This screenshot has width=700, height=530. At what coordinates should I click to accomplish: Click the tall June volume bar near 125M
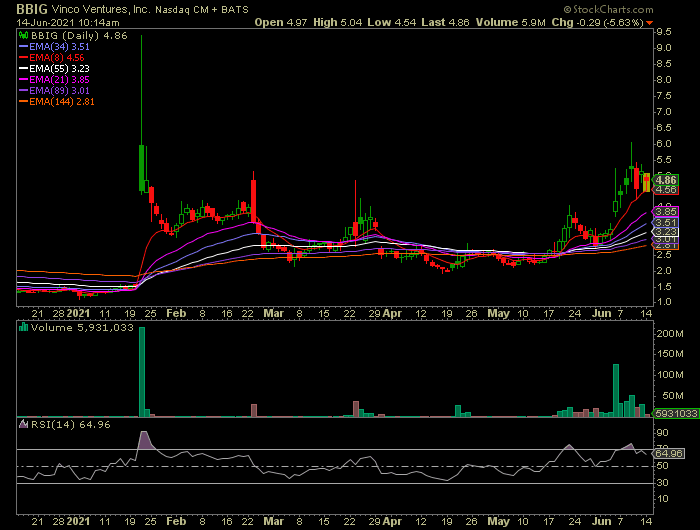click(616, 391)
